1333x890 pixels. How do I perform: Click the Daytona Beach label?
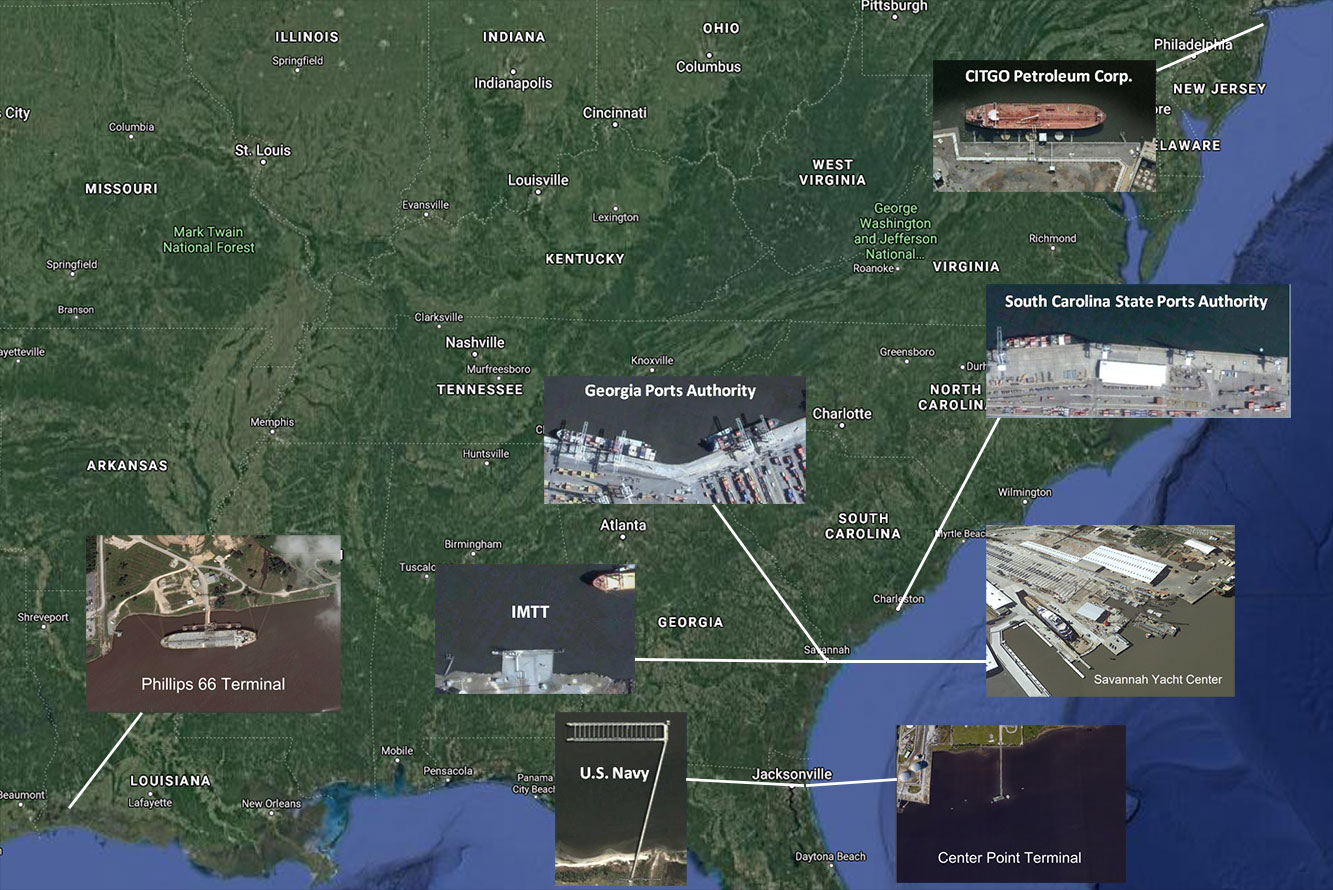click(830, 857)
